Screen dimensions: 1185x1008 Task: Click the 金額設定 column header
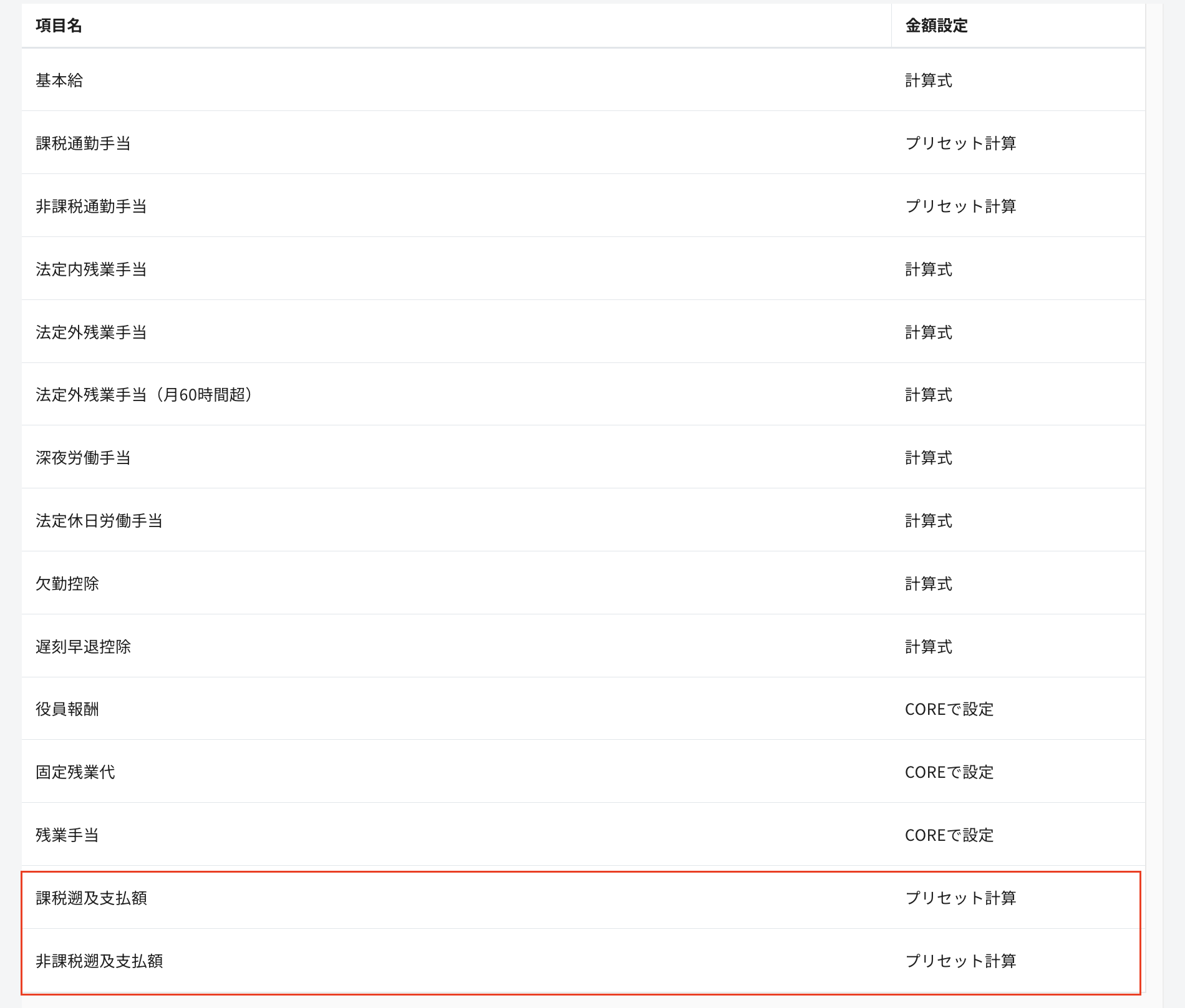click(x=936, y=26)
